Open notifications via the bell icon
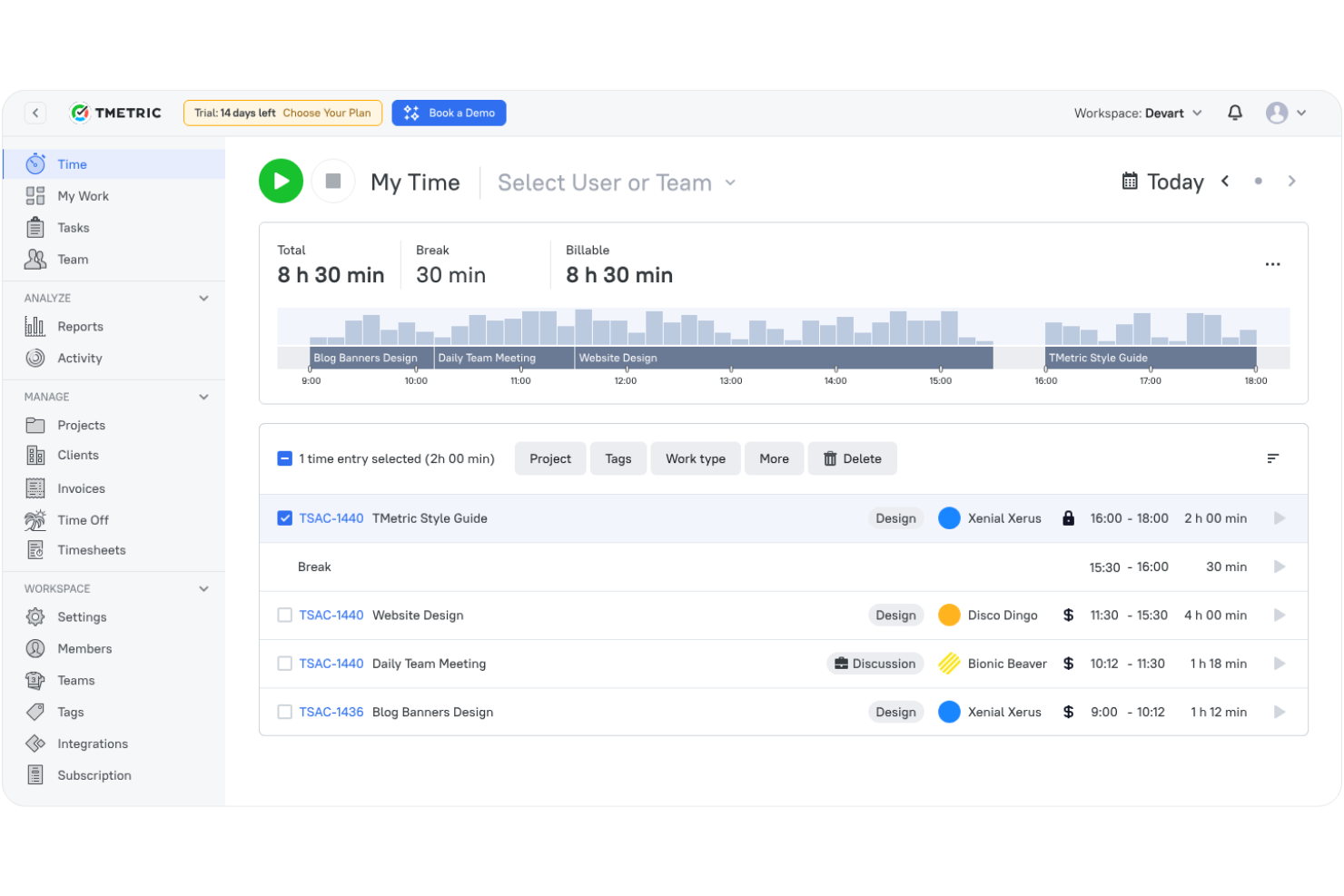 pyautogui.click(x=1235, y=113)
